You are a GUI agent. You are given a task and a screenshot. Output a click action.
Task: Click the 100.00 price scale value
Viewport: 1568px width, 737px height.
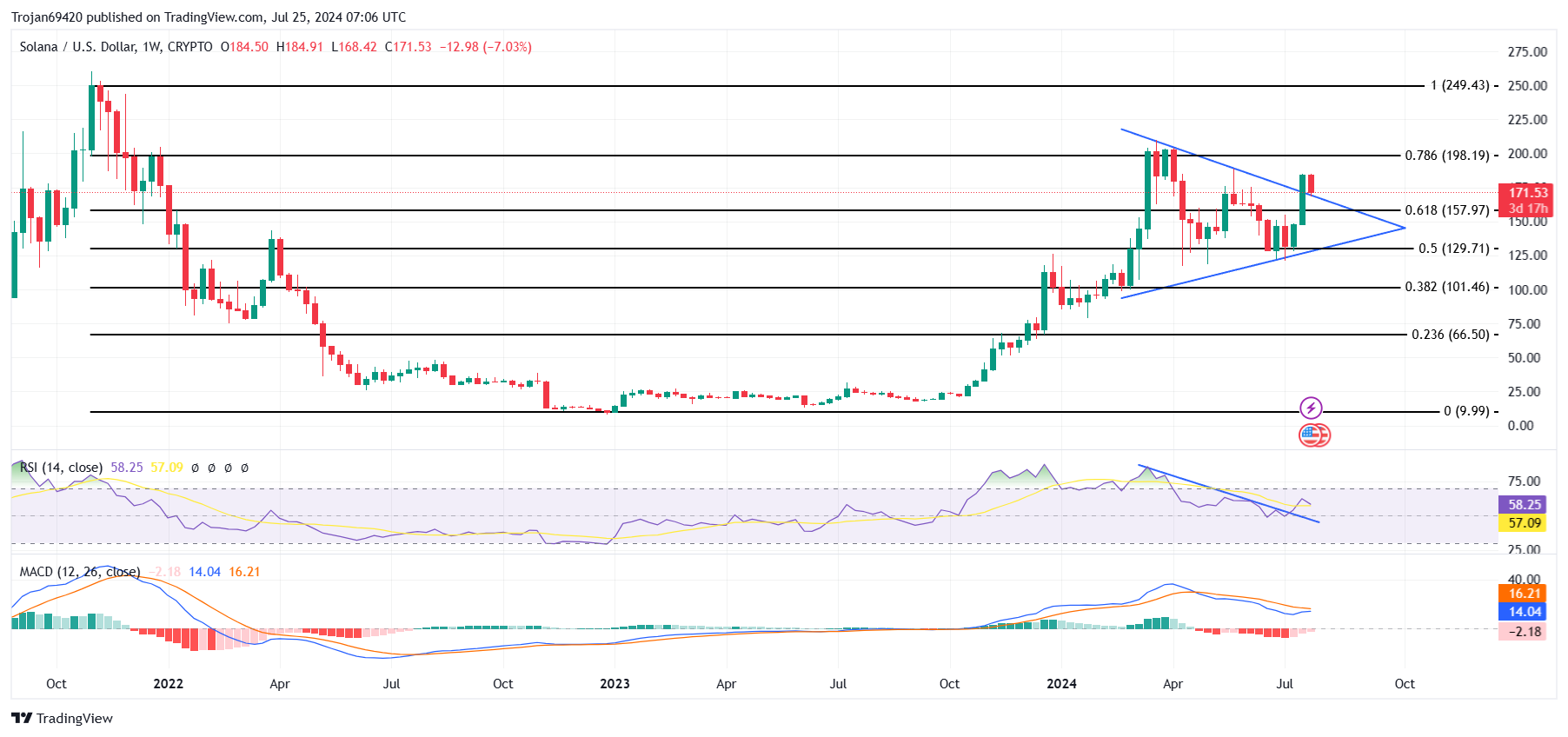pos(1527,290)
